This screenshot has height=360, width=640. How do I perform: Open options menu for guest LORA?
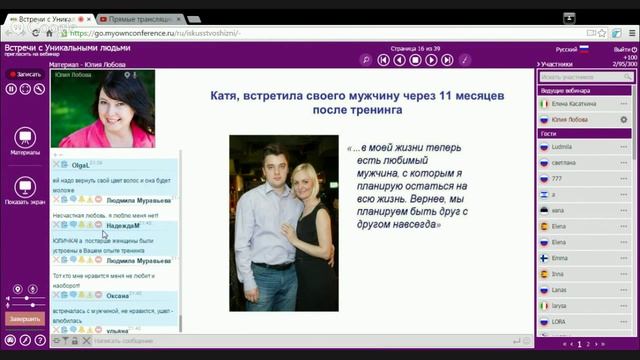pyautogui.click(x=624, y=322)
